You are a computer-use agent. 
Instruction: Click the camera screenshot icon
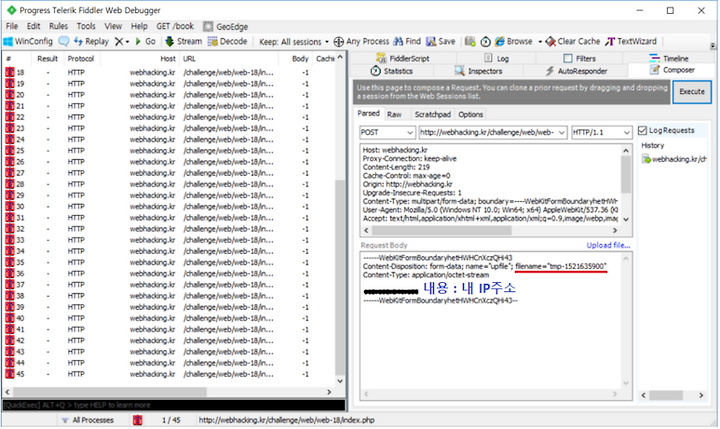(x=470, y=41)
